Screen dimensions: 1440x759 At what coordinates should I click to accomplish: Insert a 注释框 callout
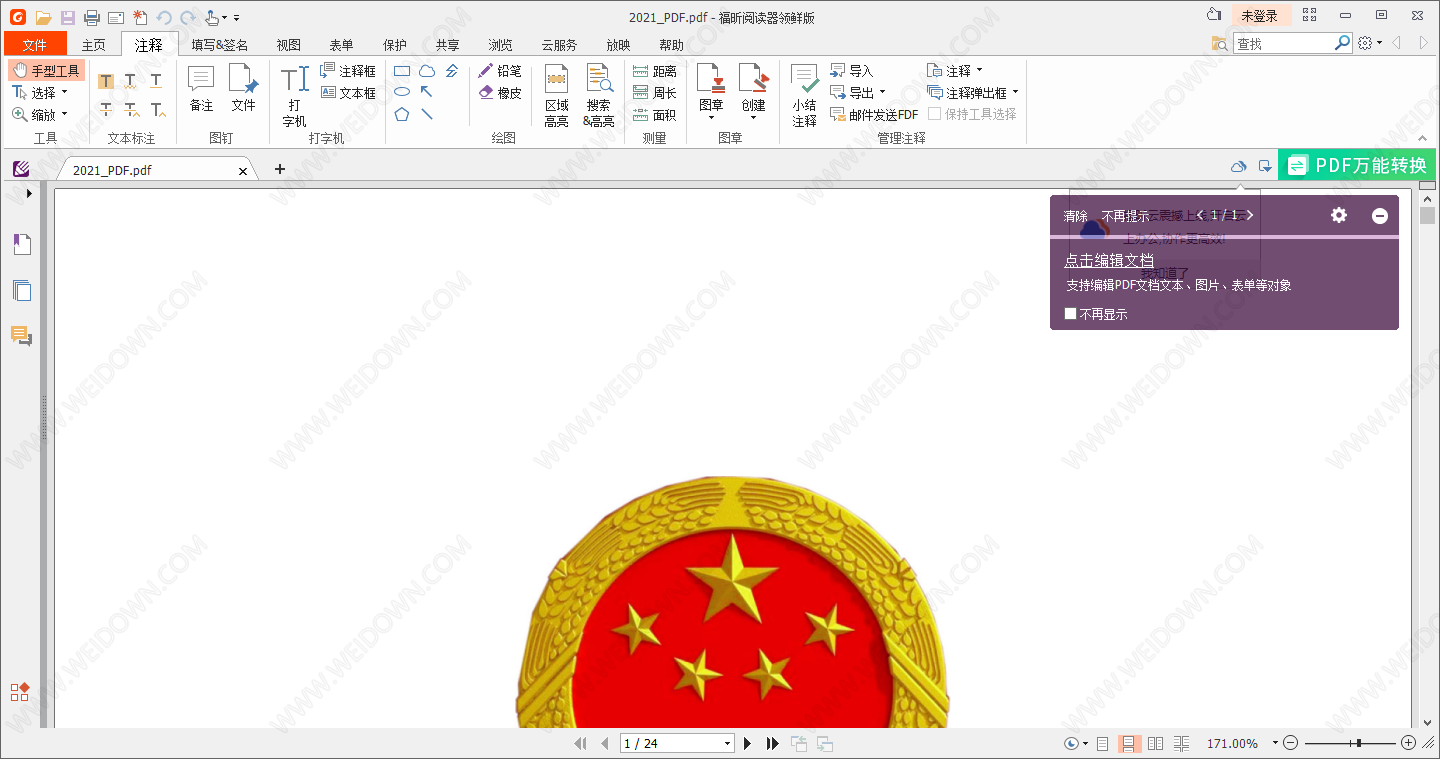point(348,71)
